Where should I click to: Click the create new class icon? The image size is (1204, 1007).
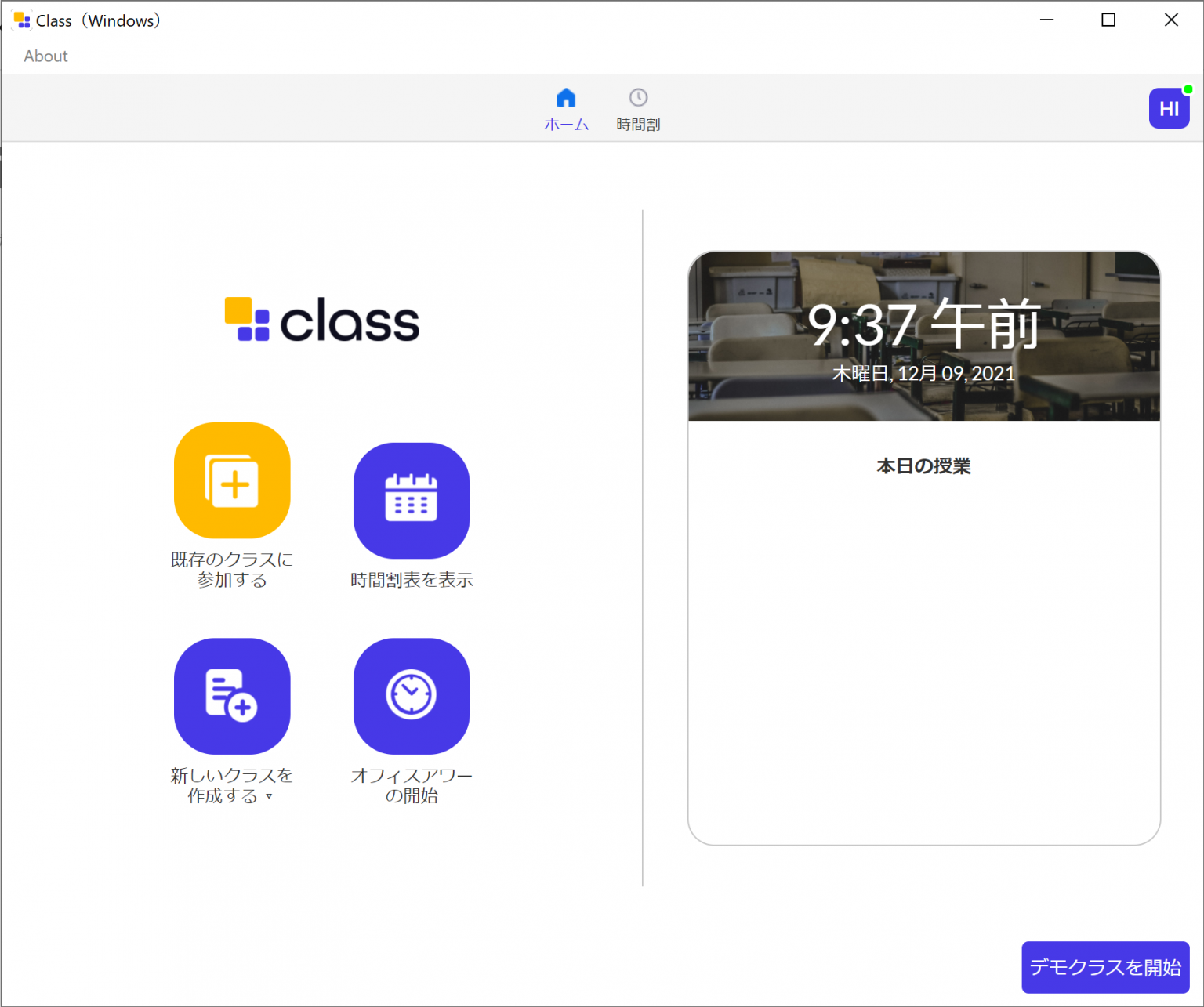point(232,696)
